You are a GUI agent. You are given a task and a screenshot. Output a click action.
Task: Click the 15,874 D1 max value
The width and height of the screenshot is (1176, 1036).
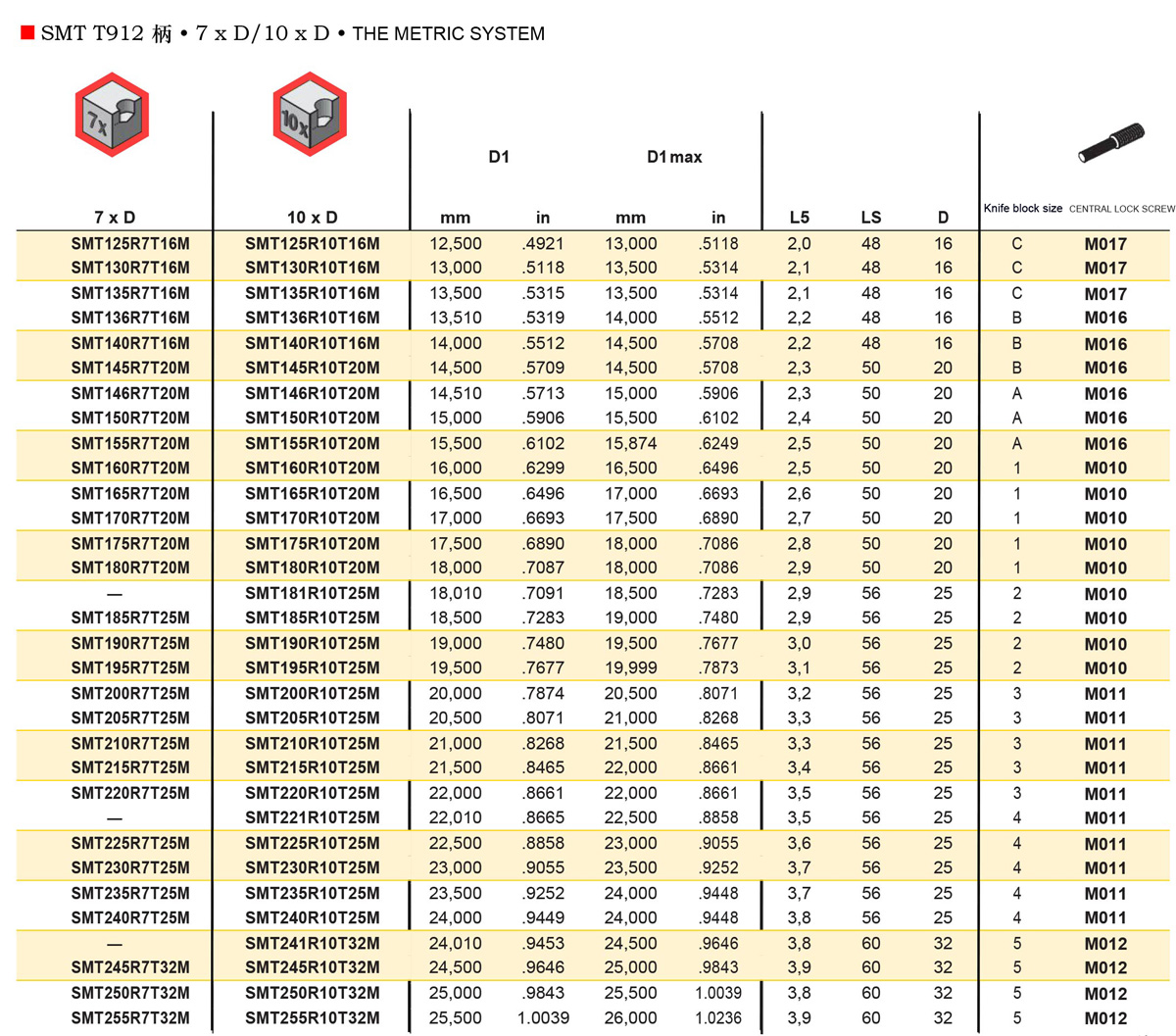coord(630,444)
